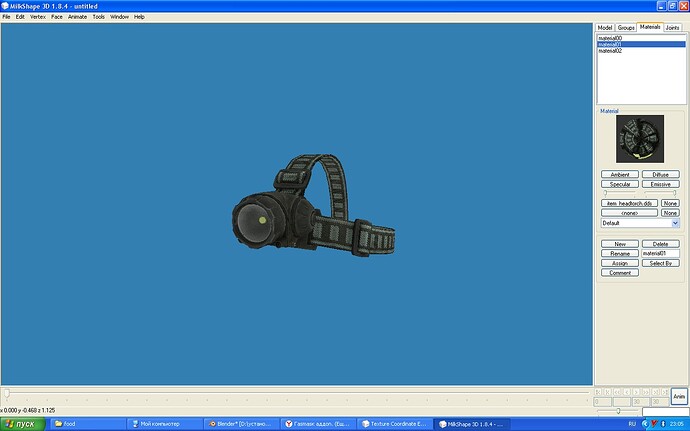Switch to the Model tab
This screenshot has height=431, width=690.
(x=604, y=28)
